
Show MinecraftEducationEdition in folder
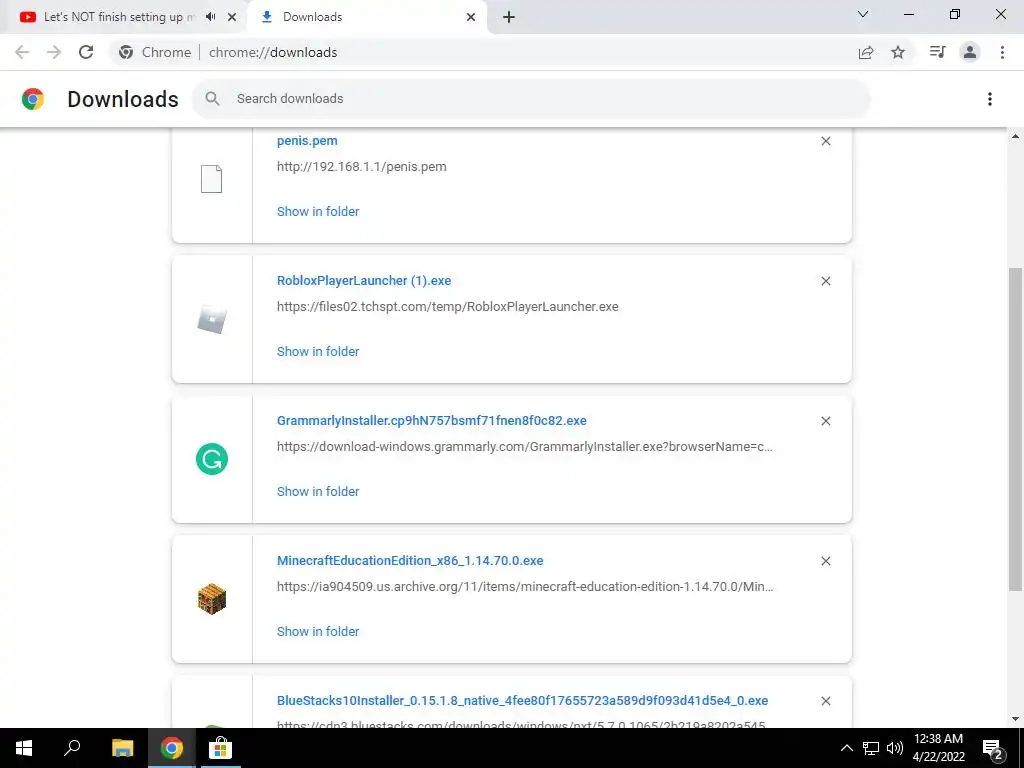318,632
